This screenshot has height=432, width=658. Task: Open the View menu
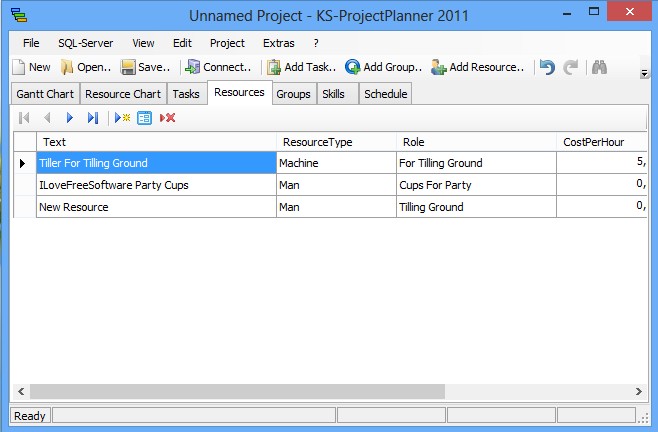[x=143, y=43]
